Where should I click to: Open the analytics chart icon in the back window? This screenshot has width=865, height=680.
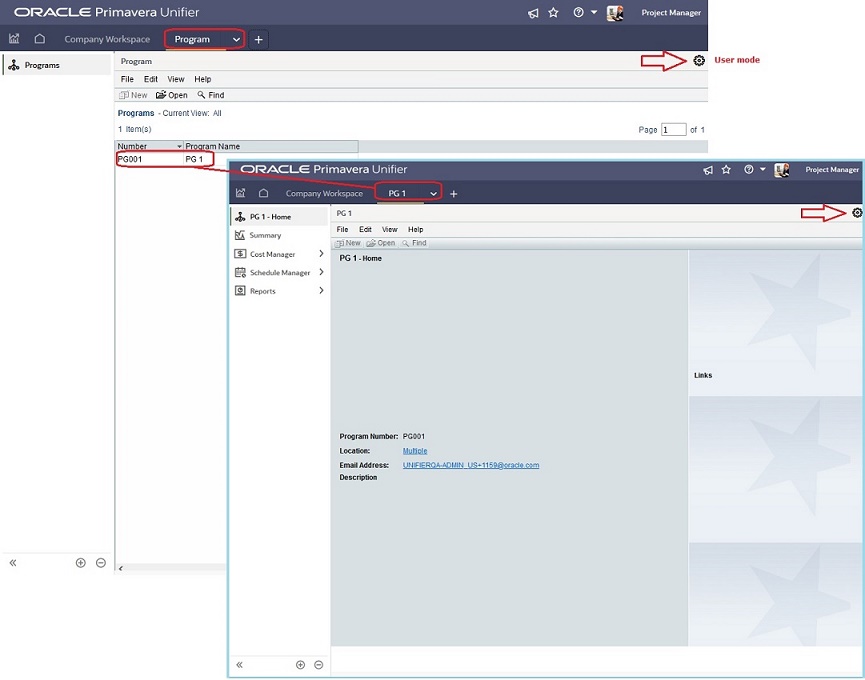pos(14,39)
